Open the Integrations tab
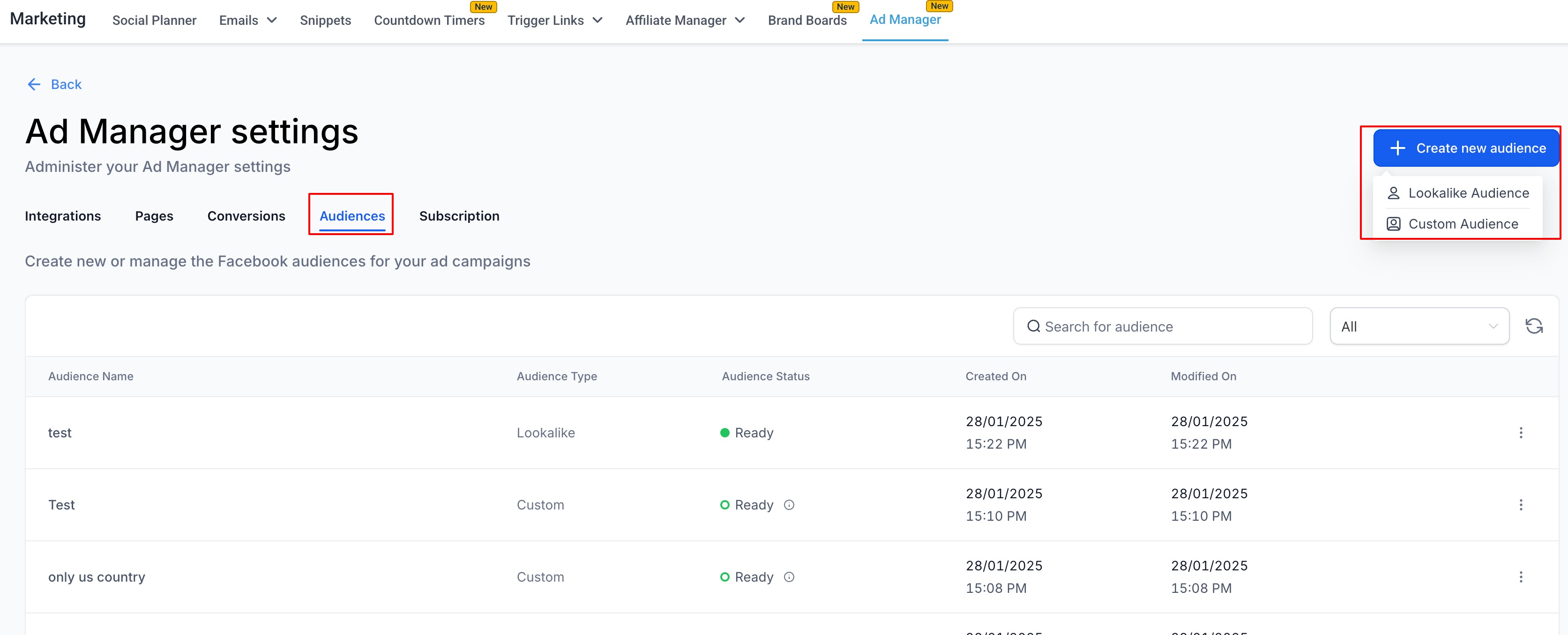Screen dimensions: 1568x635 tap(63, 216)
